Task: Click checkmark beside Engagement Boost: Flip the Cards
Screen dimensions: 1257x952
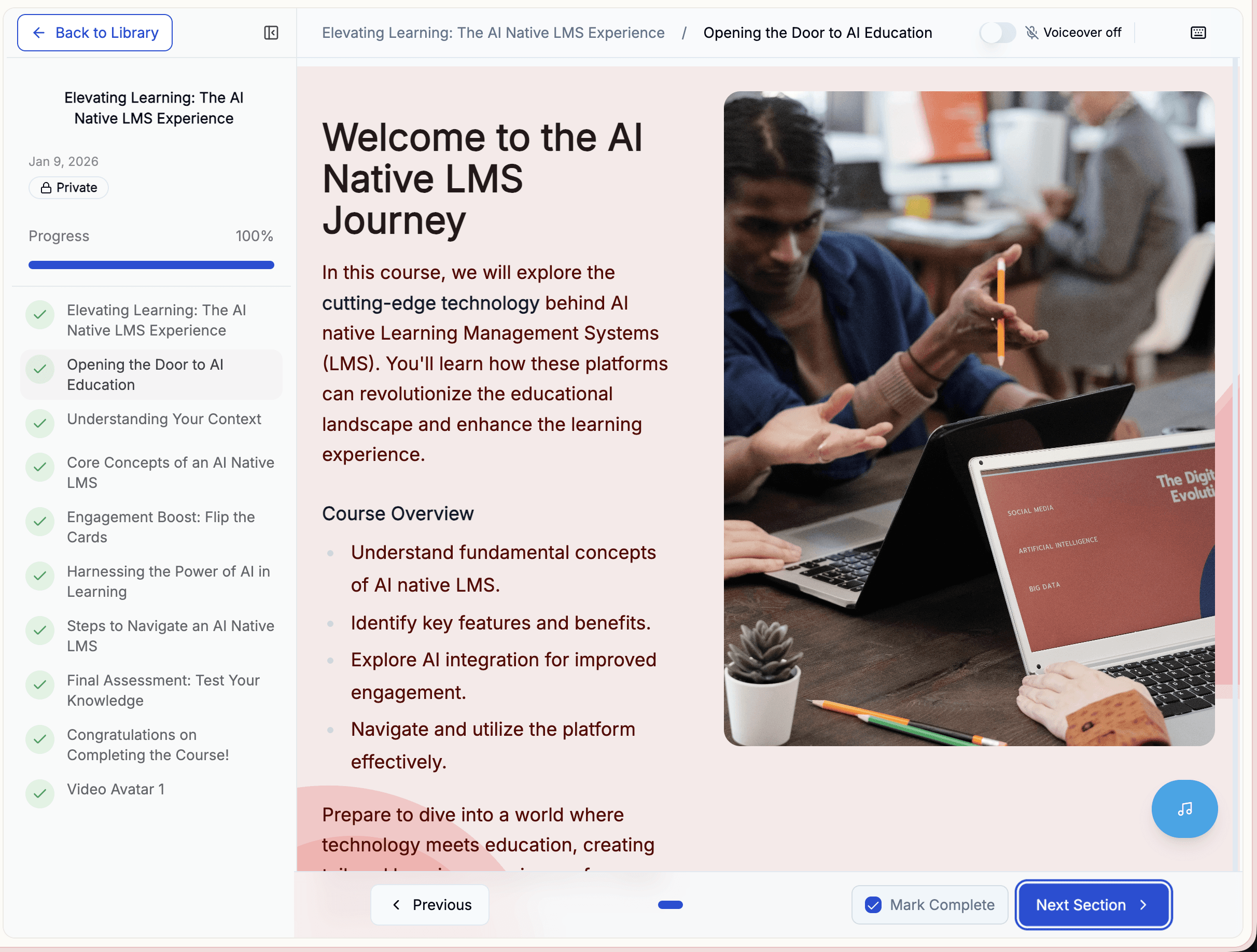Action: tap(40, 521)
